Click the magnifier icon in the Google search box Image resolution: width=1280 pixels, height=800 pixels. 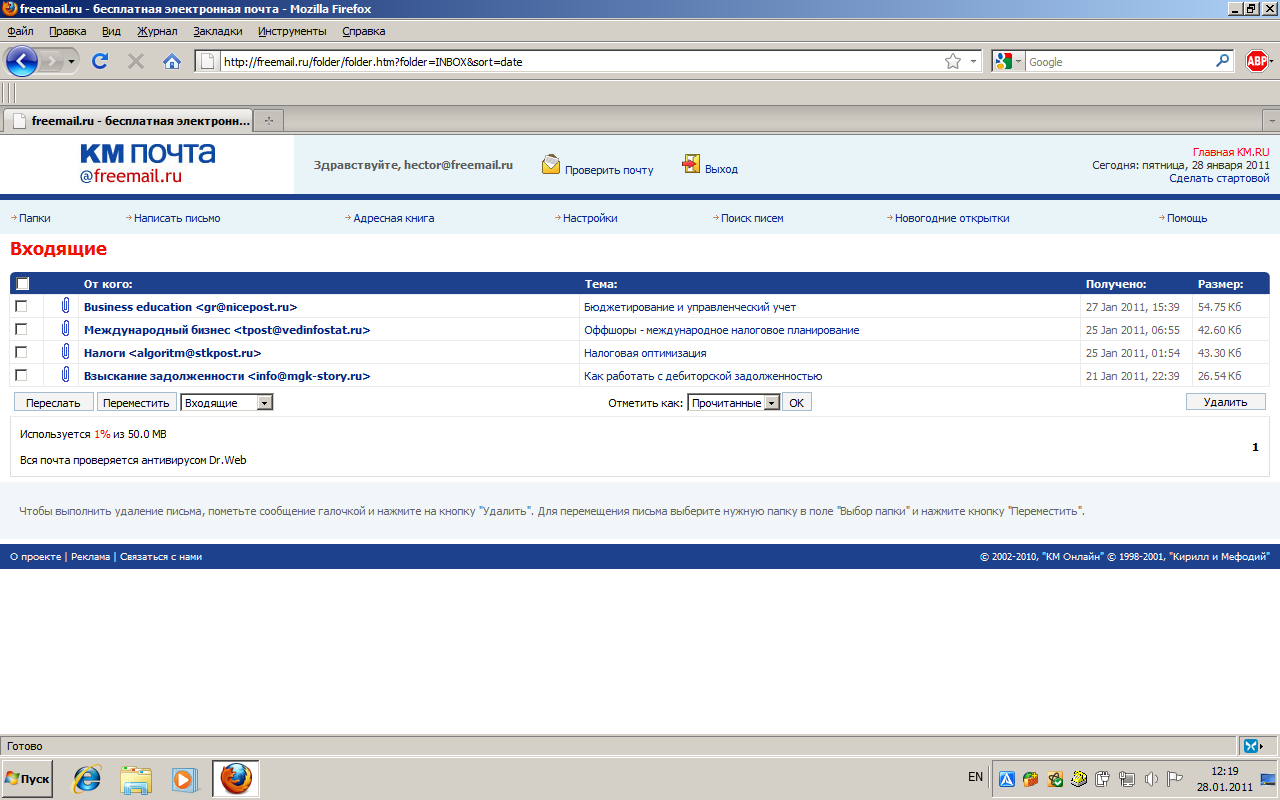[1222, 61]
